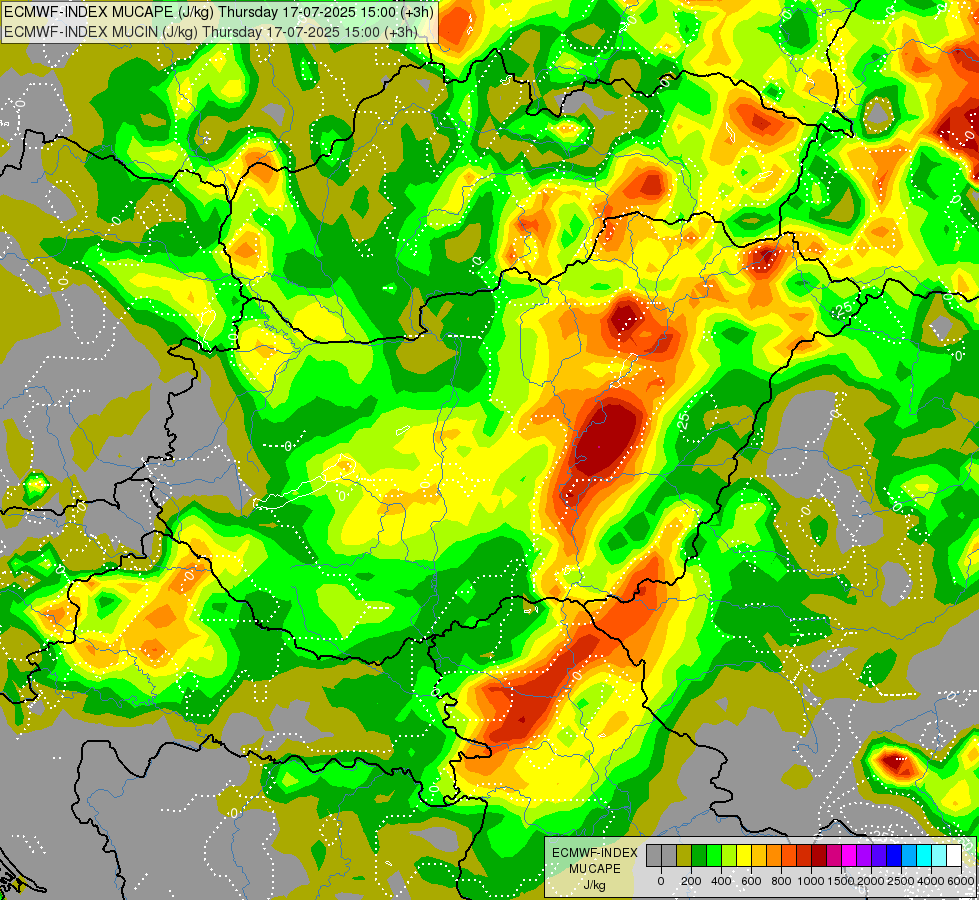Click the legend scale value 800
Viewport: 979px width, 900px height.
(781, 881)
